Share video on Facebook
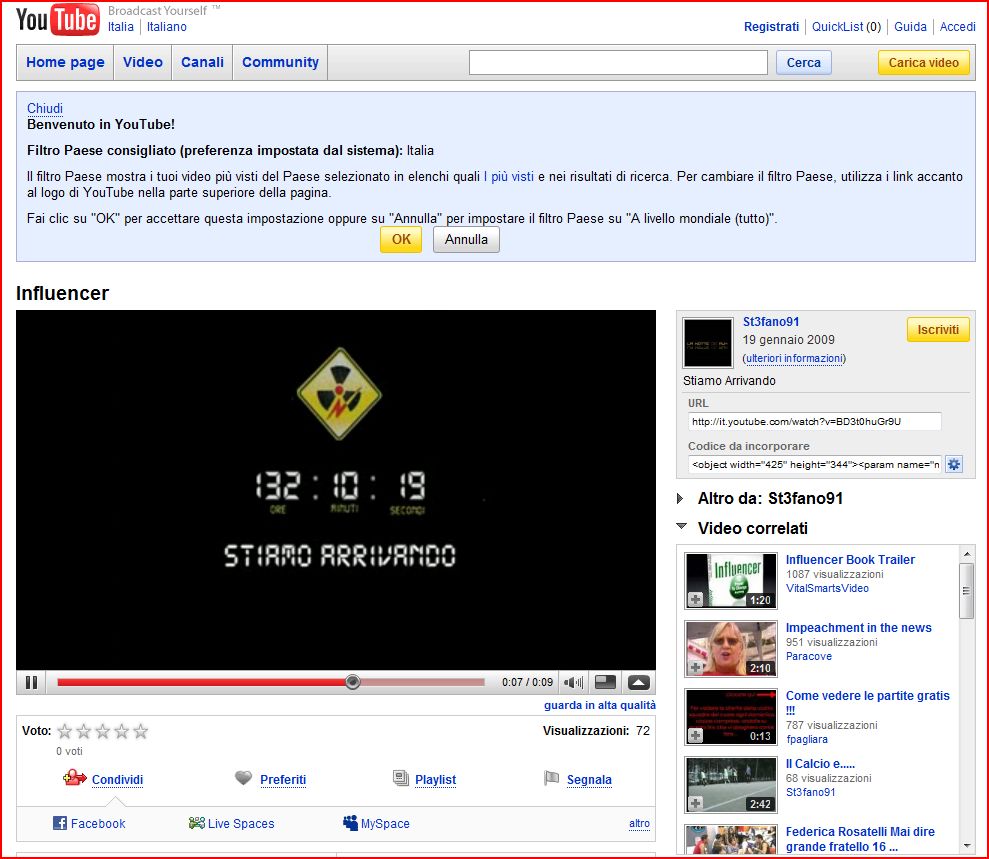Viewport: 989px width, 859px height. click(89, 824)
